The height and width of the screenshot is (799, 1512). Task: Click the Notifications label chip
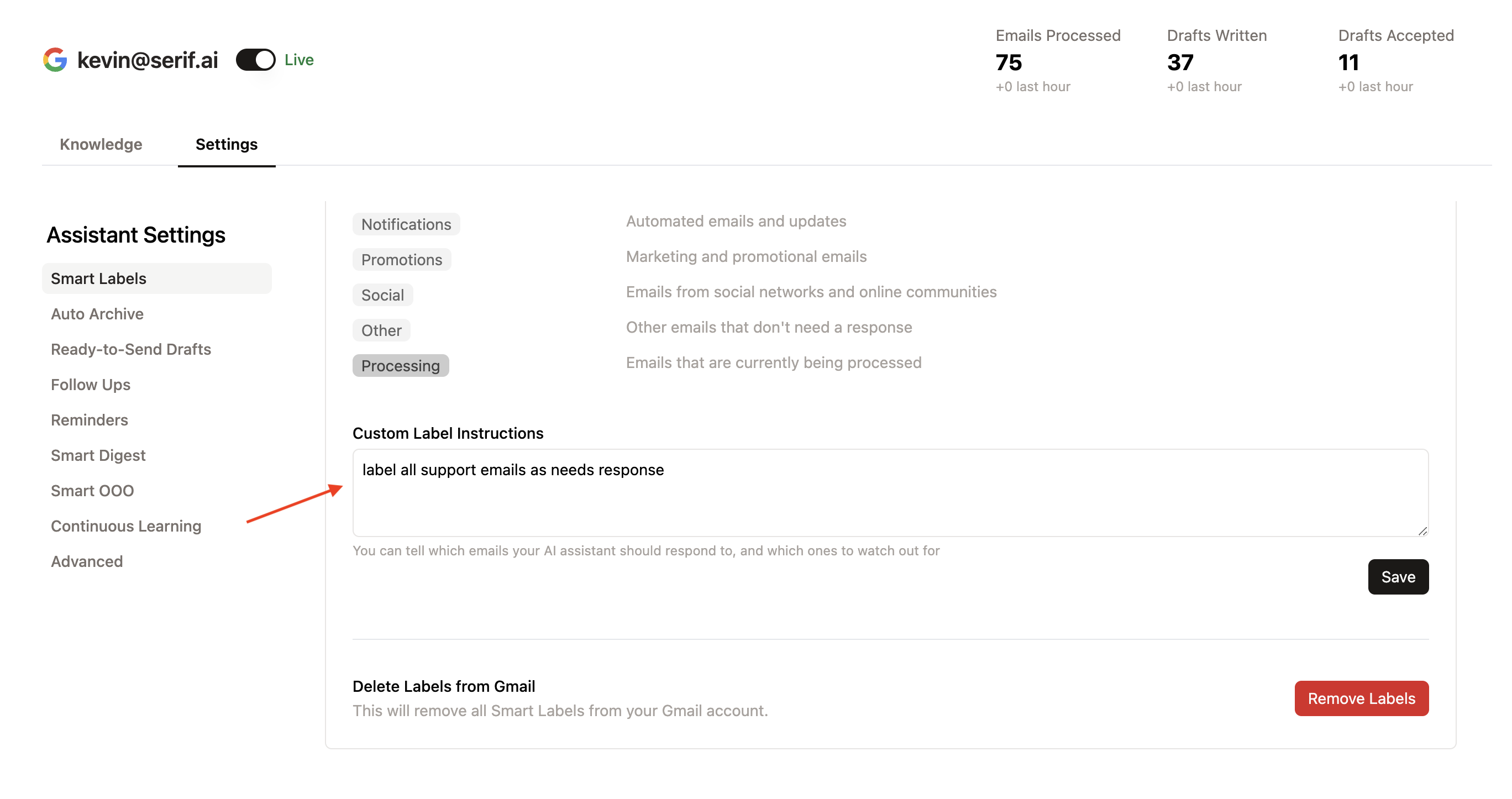[x=406, y=224]
